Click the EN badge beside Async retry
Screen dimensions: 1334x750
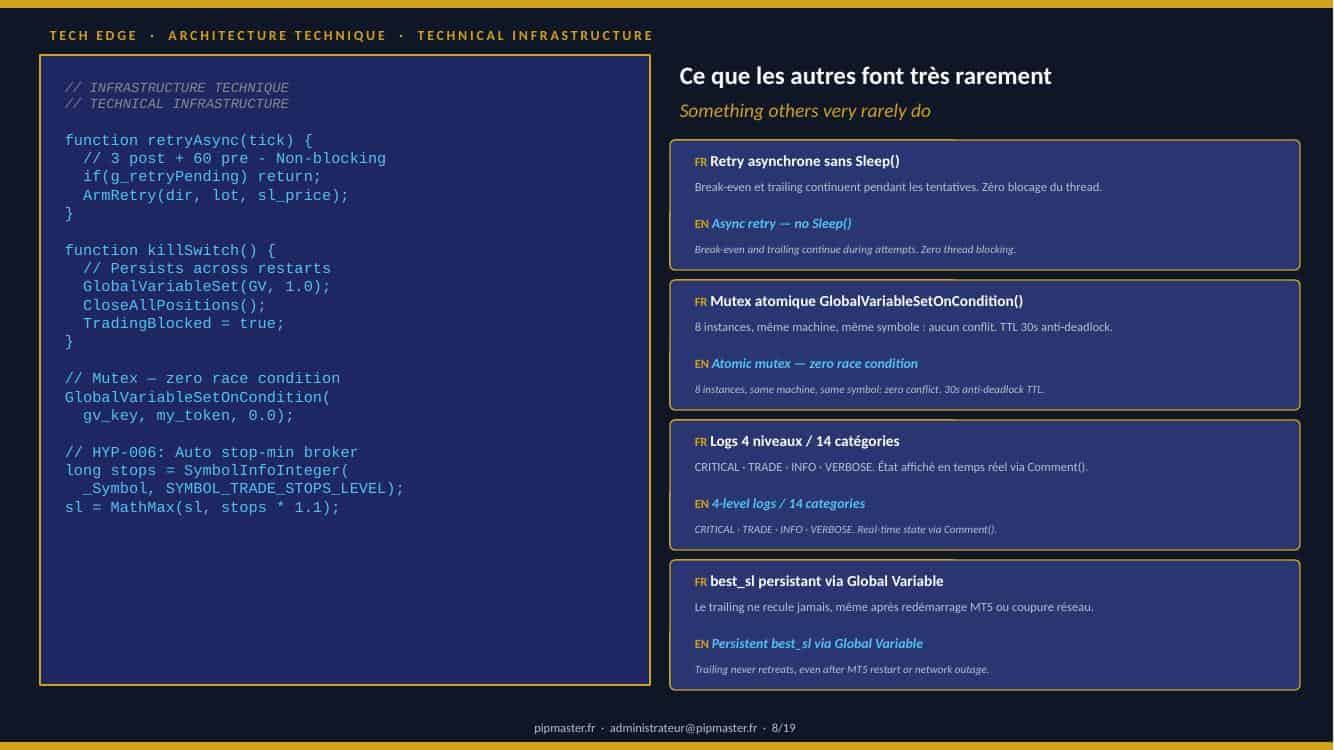pos(701,224)
